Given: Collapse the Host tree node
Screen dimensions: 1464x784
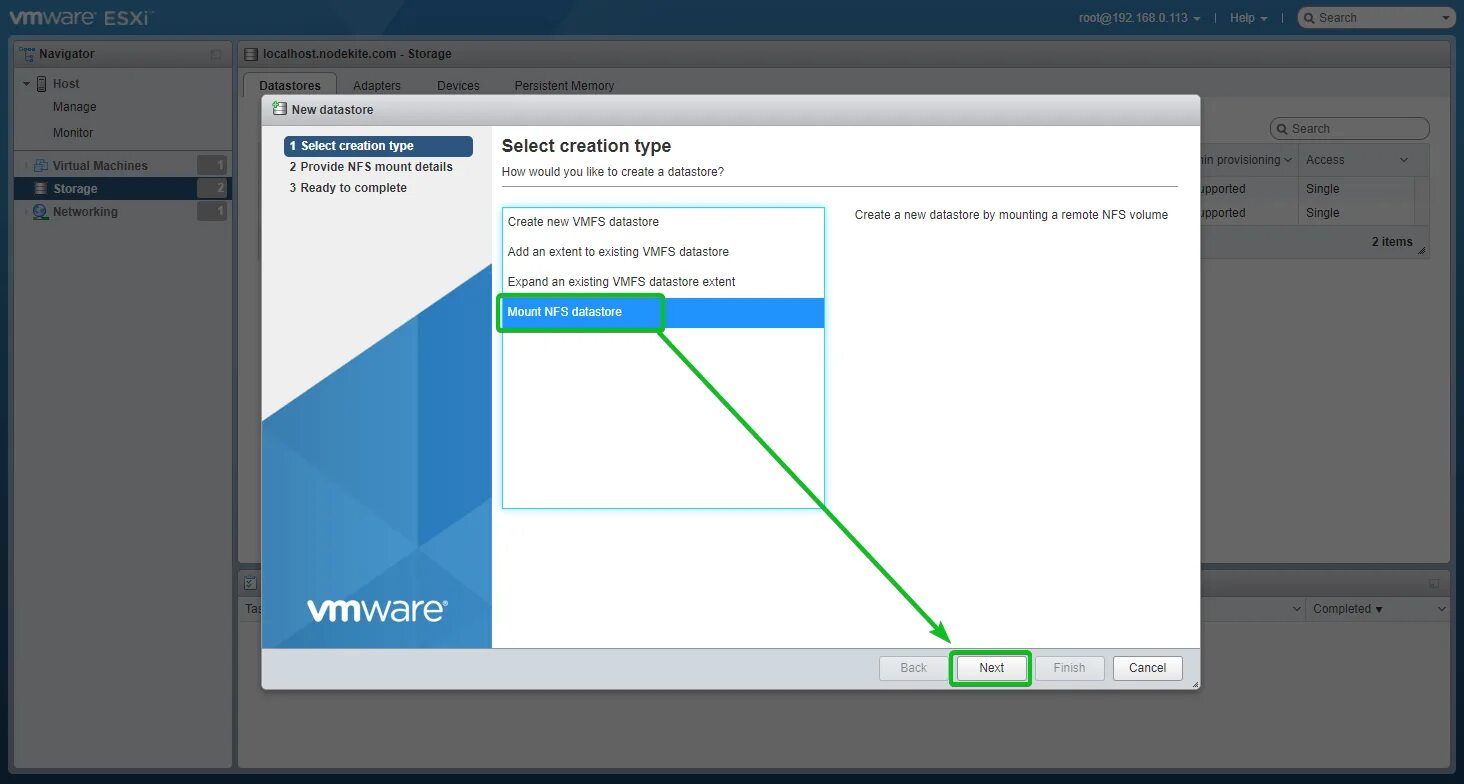Looking at the screenshot, I should [x=27, y=84].
